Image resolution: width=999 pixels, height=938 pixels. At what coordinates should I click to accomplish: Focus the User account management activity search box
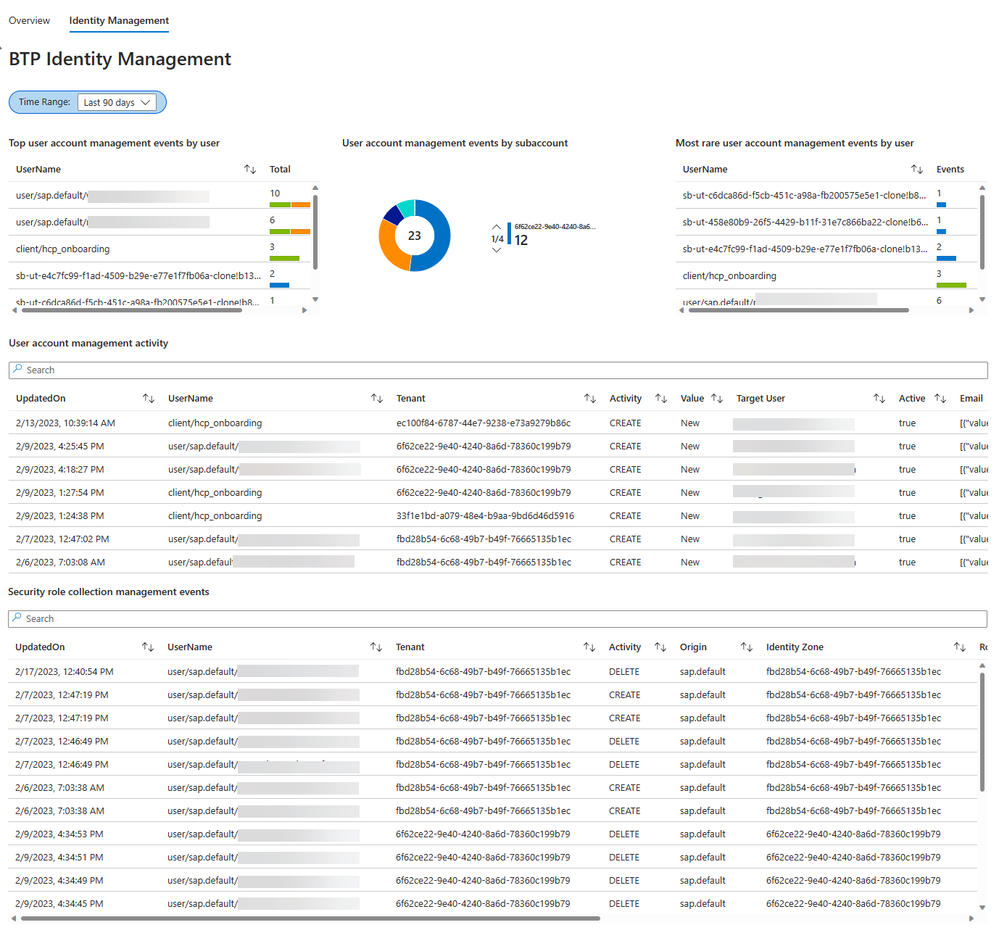[498, 370]
